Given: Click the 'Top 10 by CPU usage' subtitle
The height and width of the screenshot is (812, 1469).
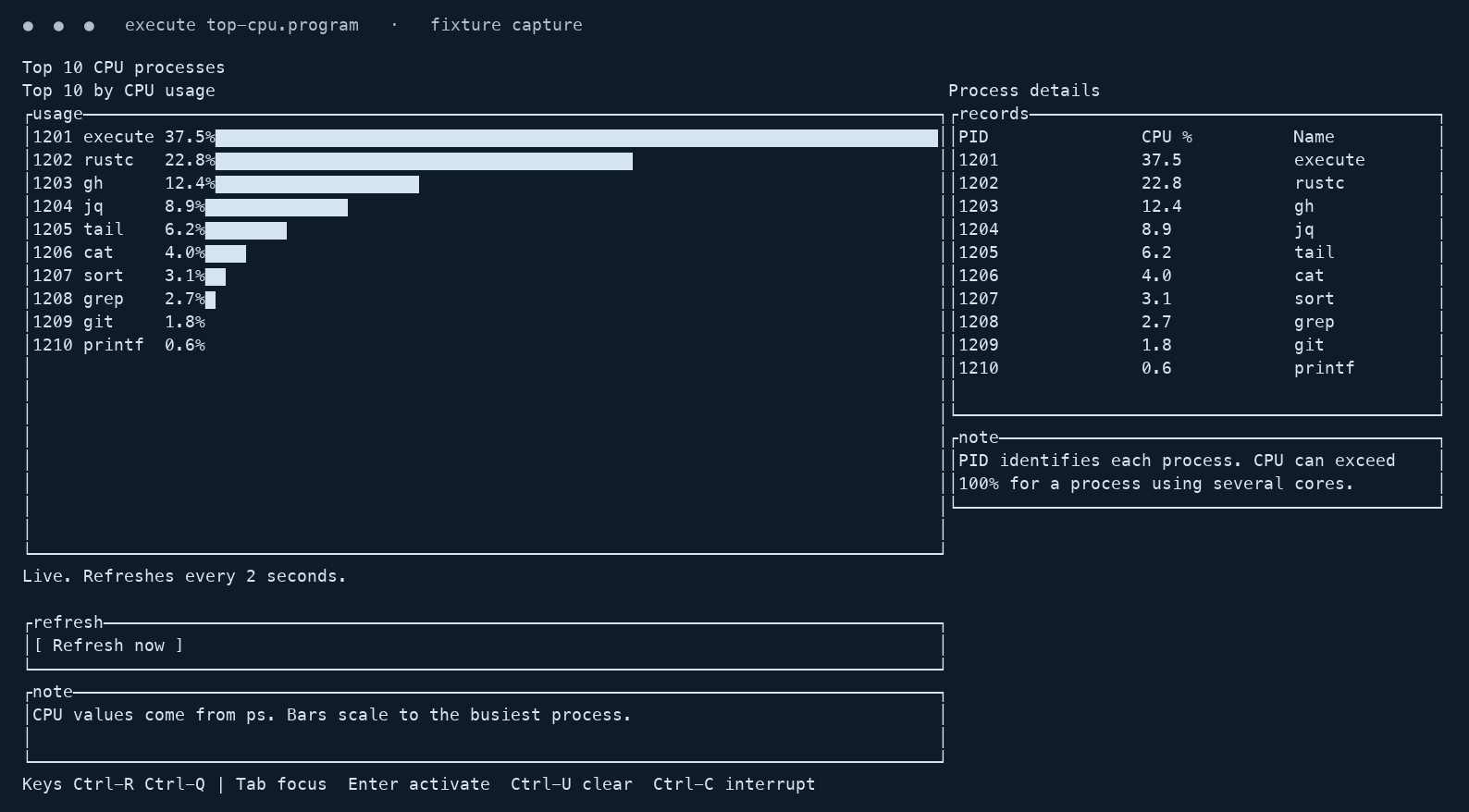Looking at the screenshot, I should [118, 91].
